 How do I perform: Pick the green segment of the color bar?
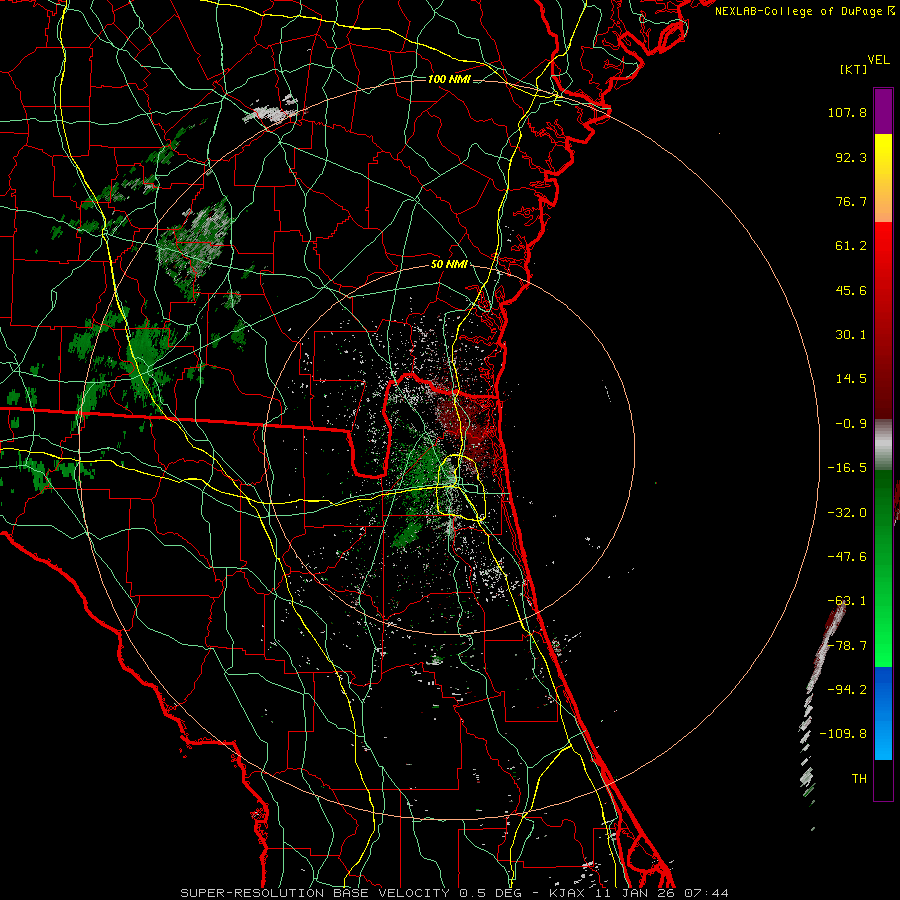pos(883,568)
